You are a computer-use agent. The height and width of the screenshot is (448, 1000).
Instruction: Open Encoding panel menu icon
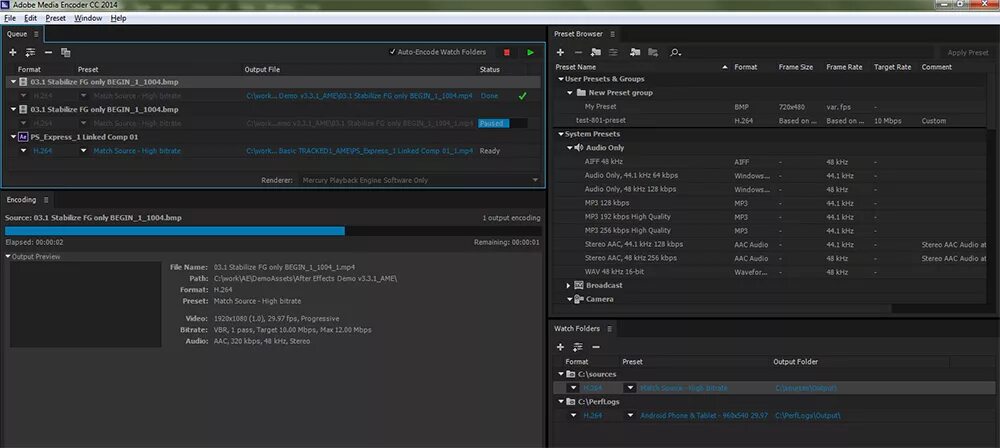click(46, 200)
